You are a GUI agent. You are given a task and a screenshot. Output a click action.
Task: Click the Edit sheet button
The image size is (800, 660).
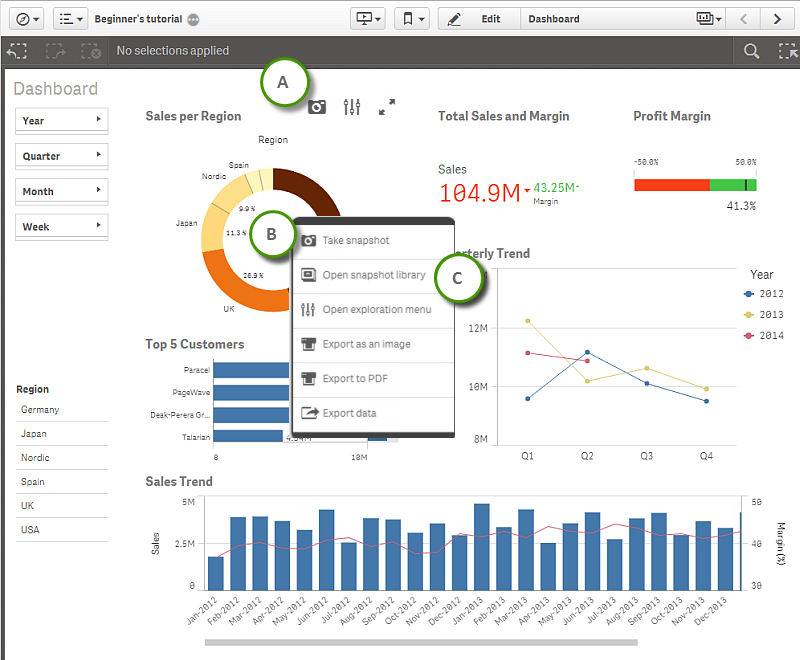point(479,19)
